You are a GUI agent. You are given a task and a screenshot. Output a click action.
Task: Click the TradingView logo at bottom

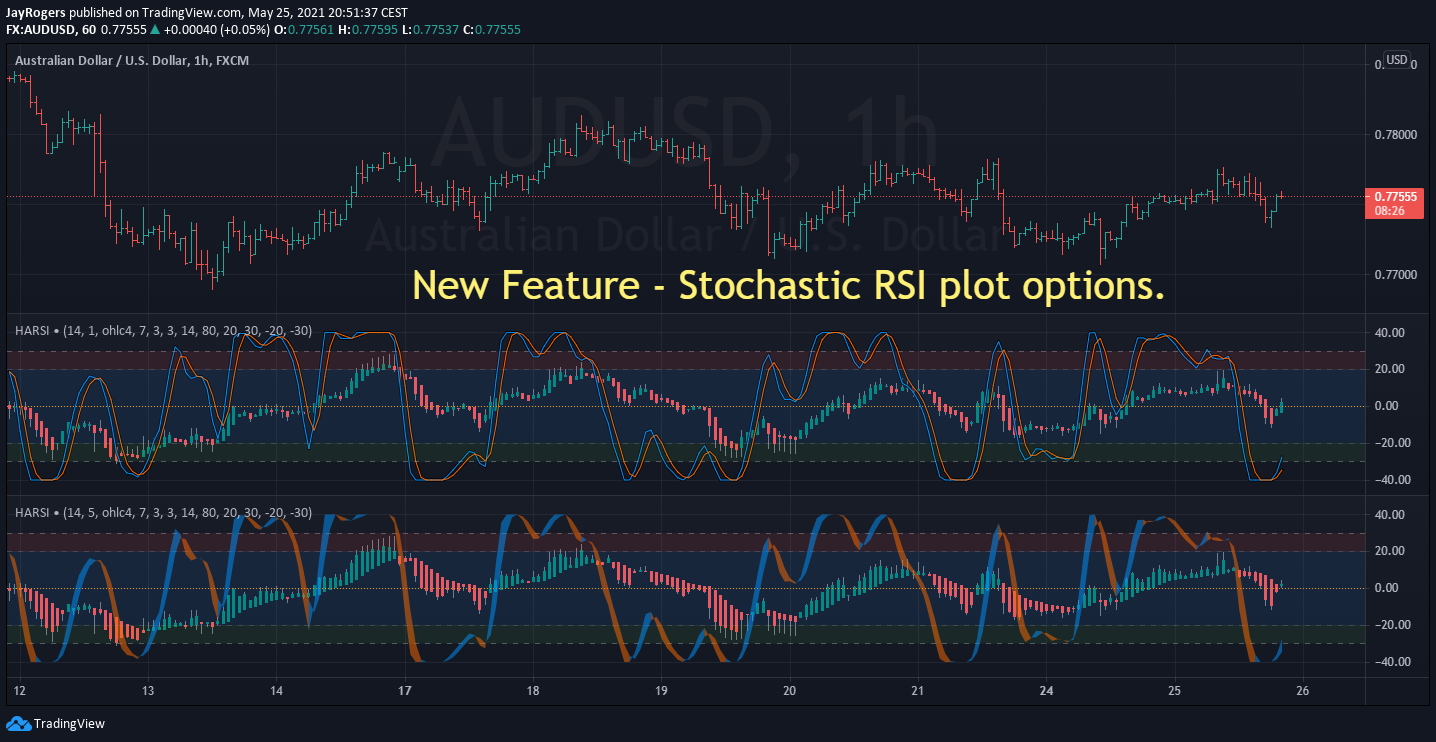tap(56, 723)
